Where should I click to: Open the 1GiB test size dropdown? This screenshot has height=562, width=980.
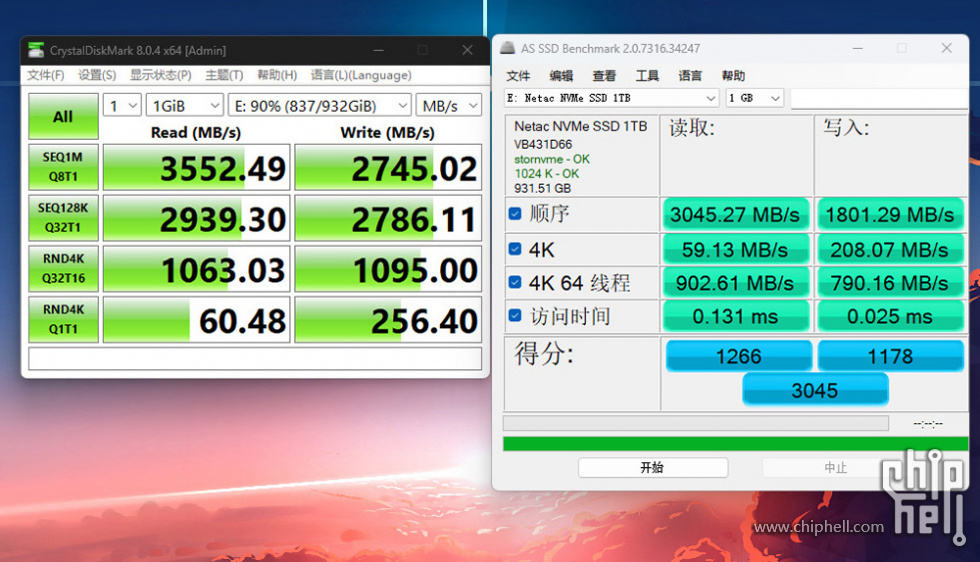click(x=184, y=106)
